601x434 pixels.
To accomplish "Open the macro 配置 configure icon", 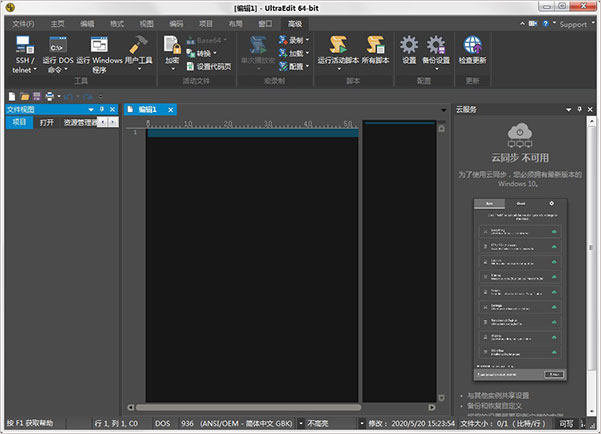I will point(283,67).
